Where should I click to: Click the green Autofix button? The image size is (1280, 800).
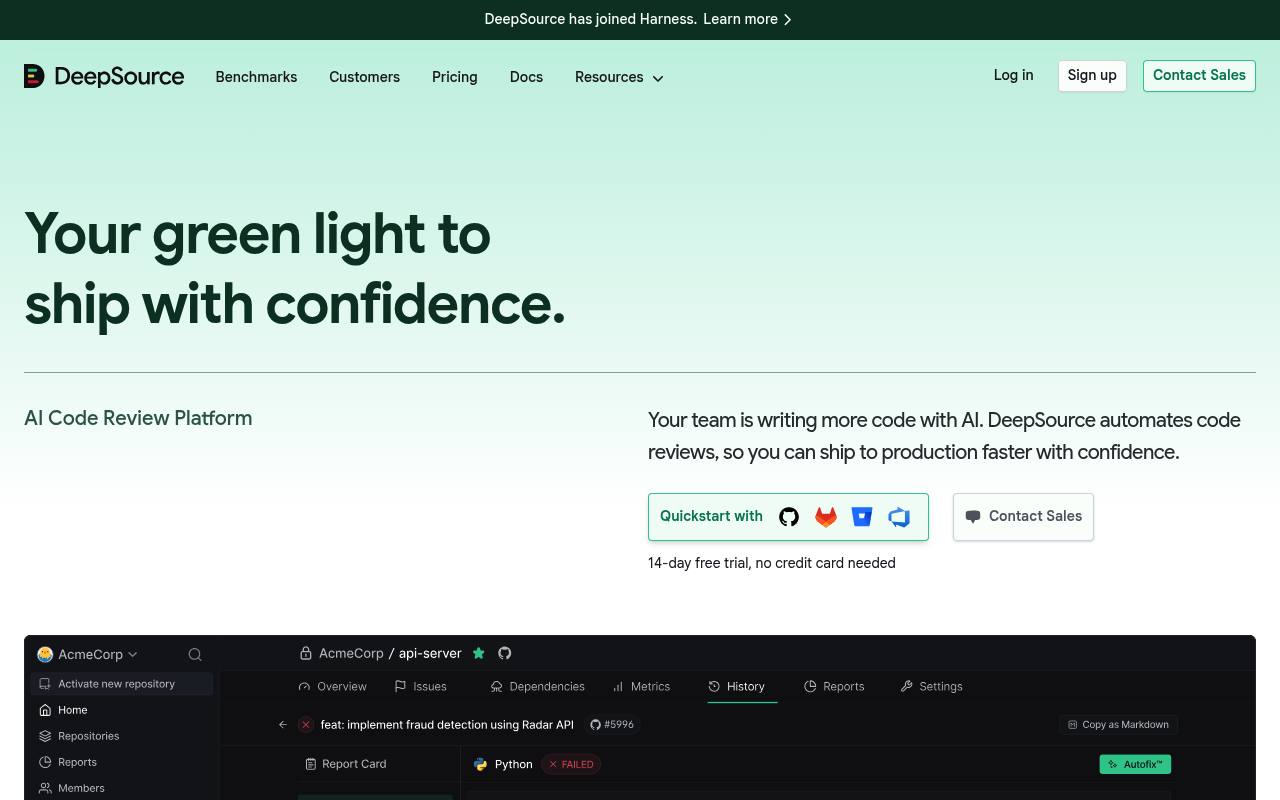pyautogui.click(x=1135, y=764)
